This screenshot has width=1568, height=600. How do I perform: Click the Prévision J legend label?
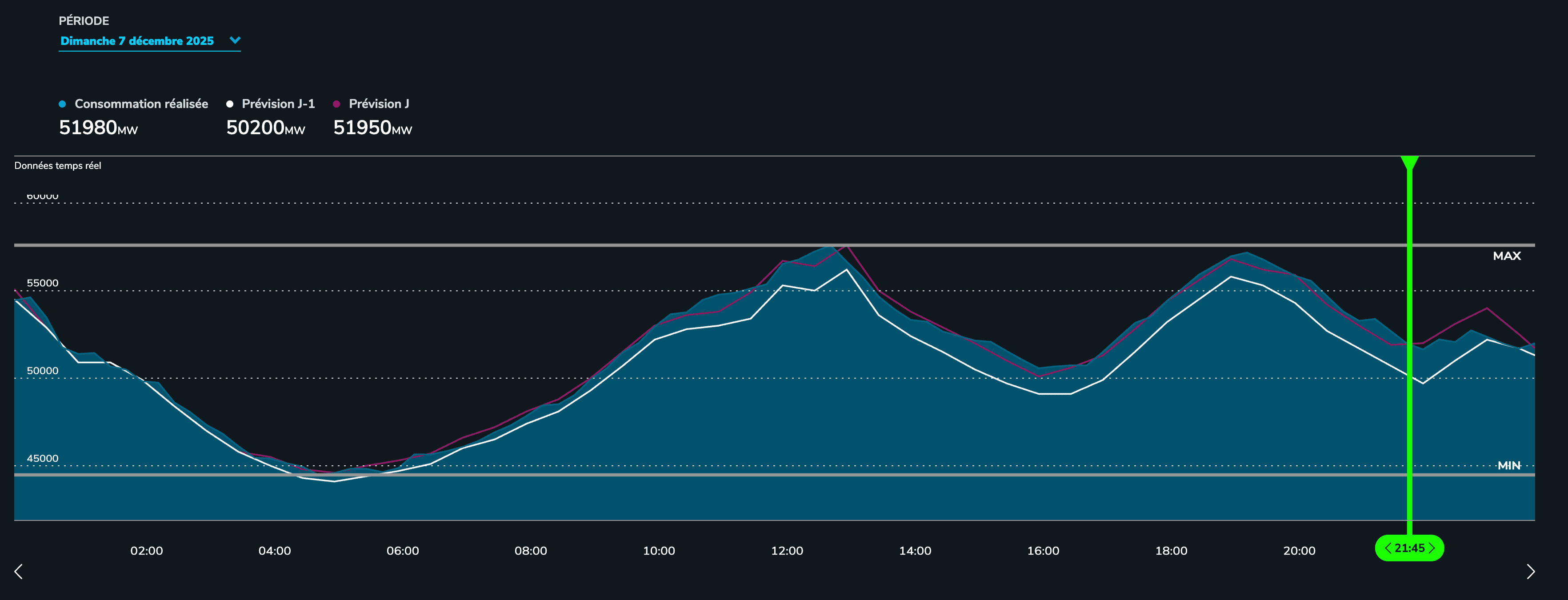pos(379,104)
